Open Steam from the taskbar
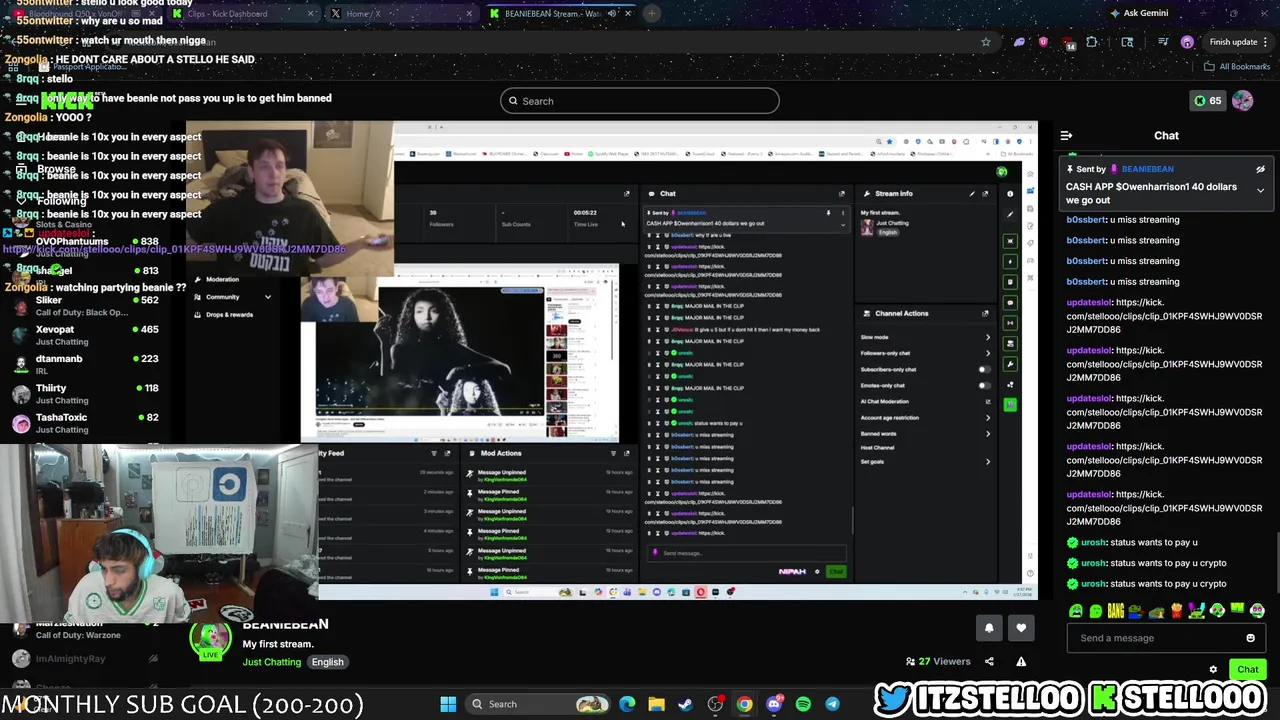The height and width of the screenshot is (720, 1280). click(686, 704)
